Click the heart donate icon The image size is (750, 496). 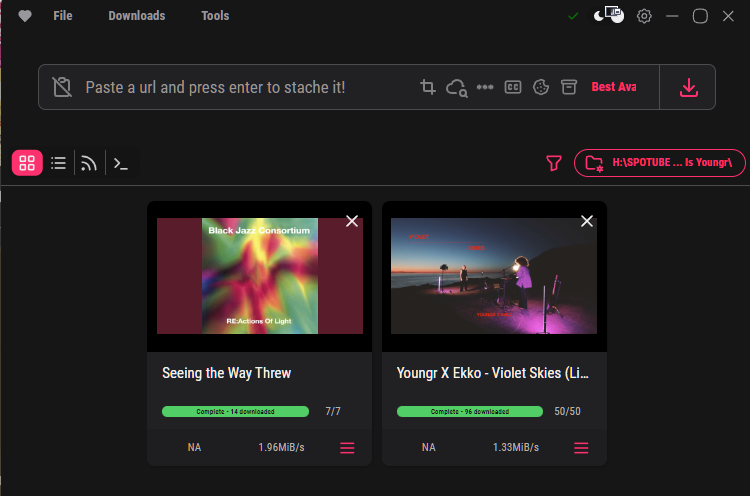(25, 16)
